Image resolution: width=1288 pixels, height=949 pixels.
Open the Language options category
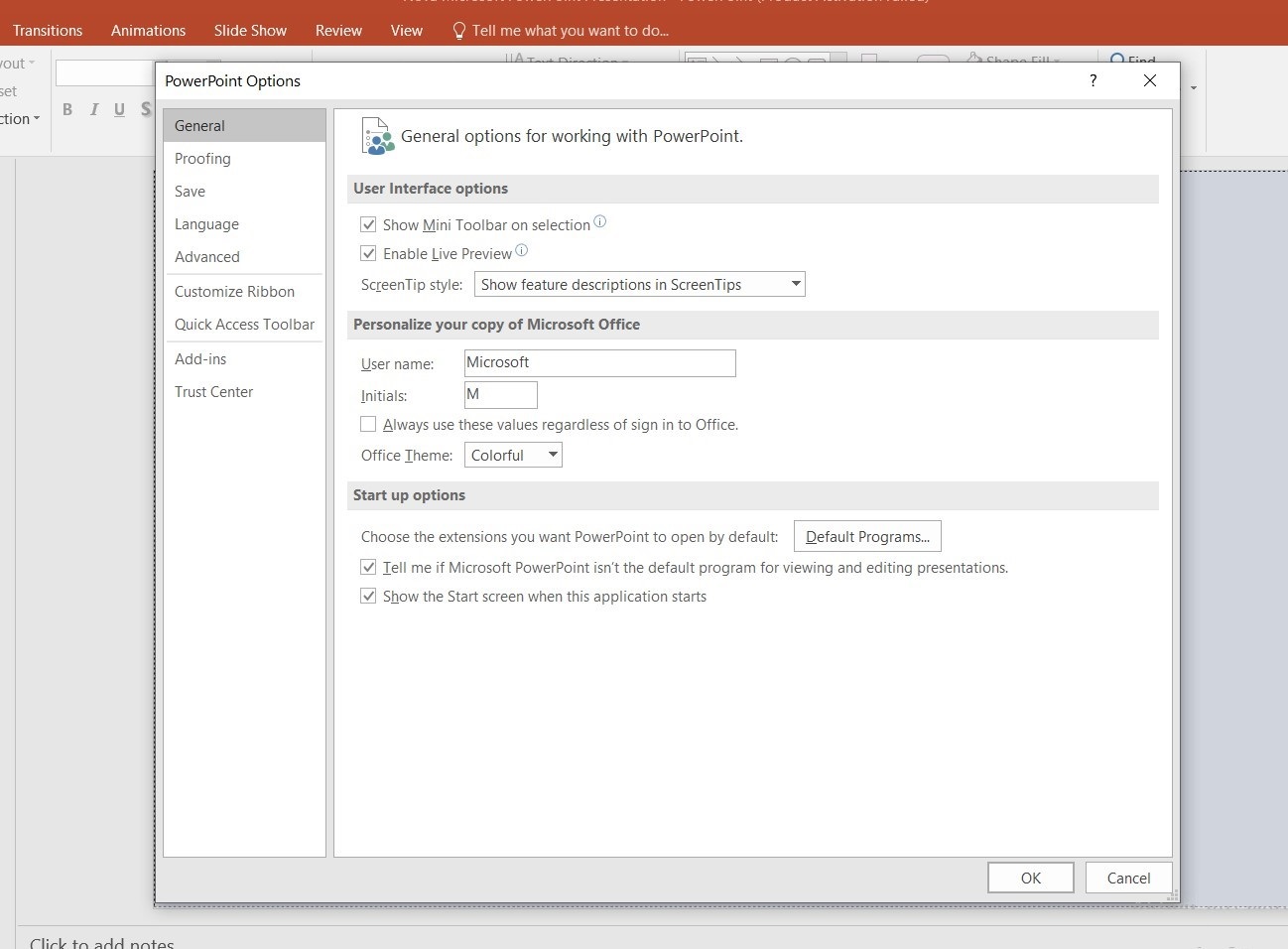[244, 224]
